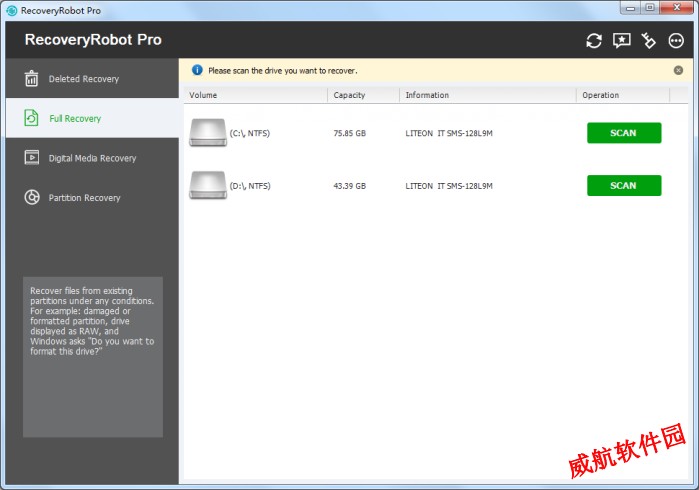Image resolution: width=699 pixels, height=490 pixels.
Task: Scan the C: drive
Action: coord(623,133)
